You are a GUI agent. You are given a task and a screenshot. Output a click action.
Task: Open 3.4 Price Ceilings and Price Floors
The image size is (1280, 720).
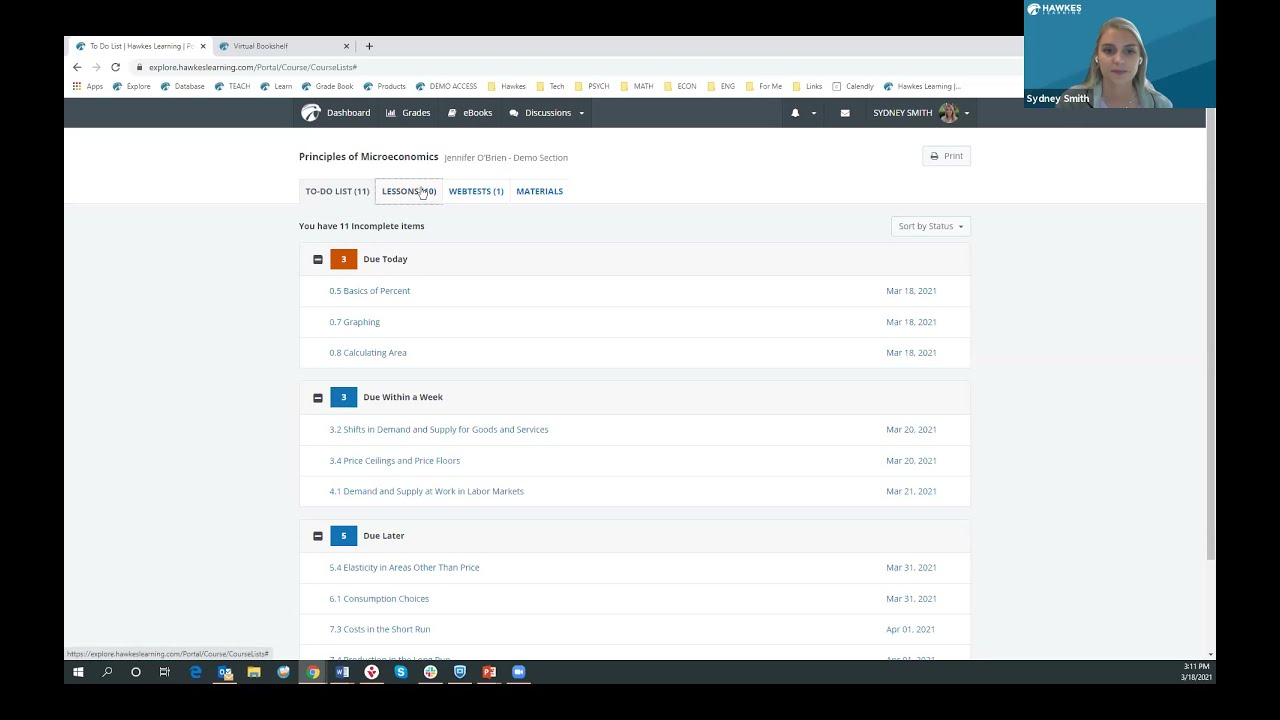click(x=395, y=460)
